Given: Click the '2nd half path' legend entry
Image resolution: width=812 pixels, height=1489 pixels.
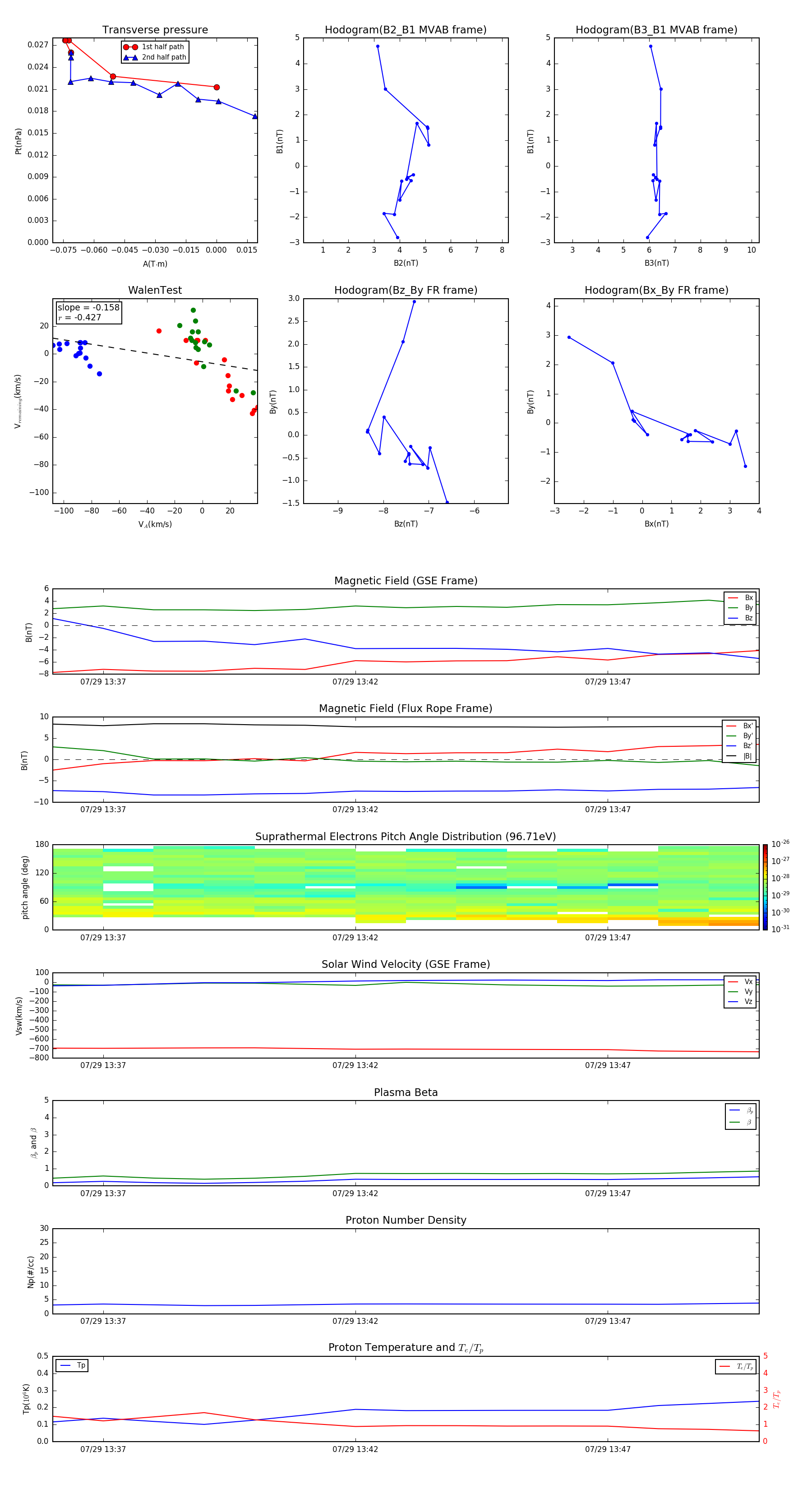Looking at the screenshot, I should 155,57.
